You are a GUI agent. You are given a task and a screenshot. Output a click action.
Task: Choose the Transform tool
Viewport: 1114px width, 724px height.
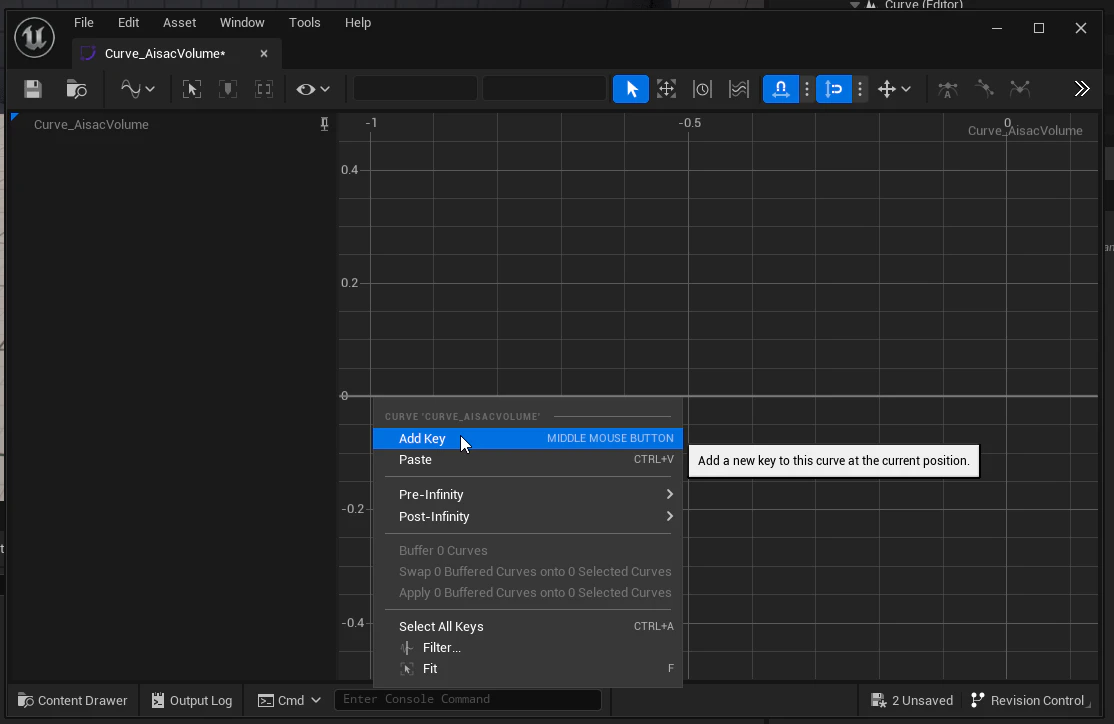(x=666, y=89)
